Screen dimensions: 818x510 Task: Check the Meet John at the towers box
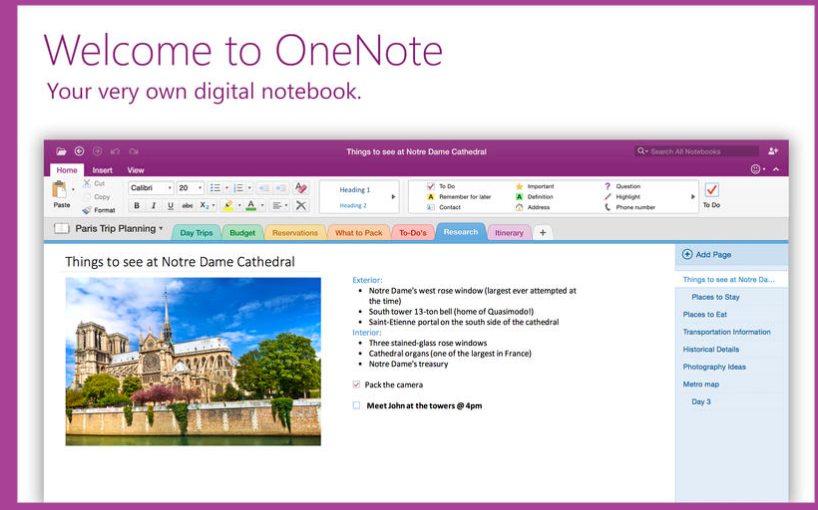tap(356, 405)
